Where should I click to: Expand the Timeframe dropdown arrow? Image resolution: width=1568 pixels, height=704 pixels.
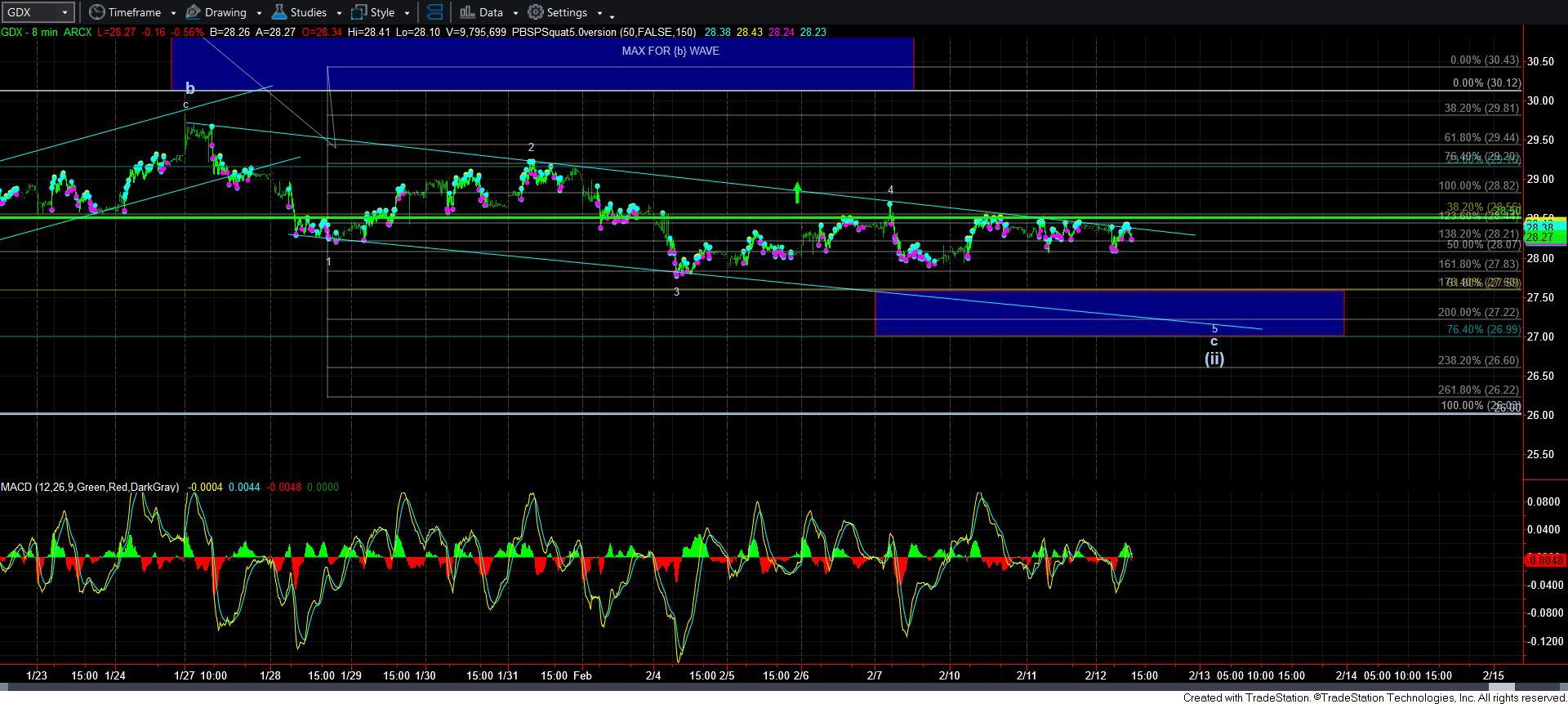[174, 13]
